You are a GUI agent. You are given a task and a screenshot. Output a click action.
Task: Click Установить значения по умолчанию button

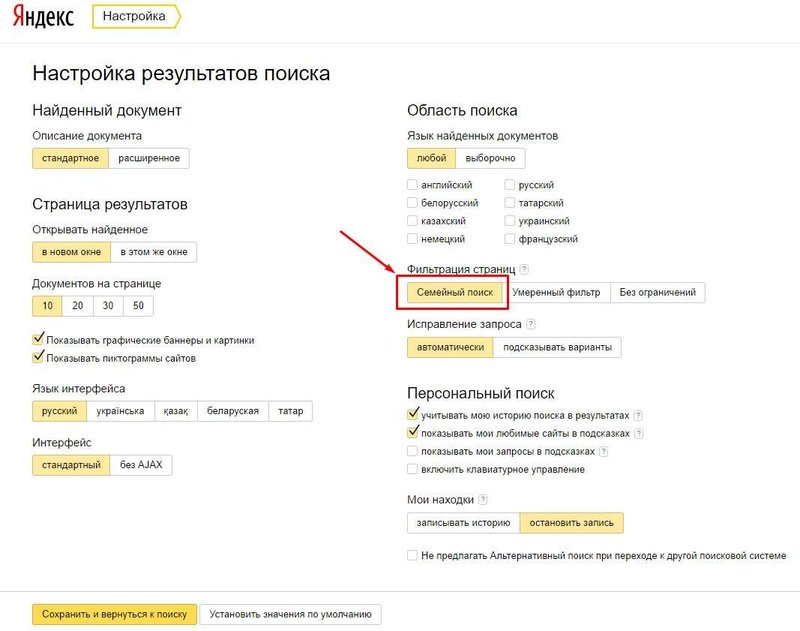pos(290,614)
